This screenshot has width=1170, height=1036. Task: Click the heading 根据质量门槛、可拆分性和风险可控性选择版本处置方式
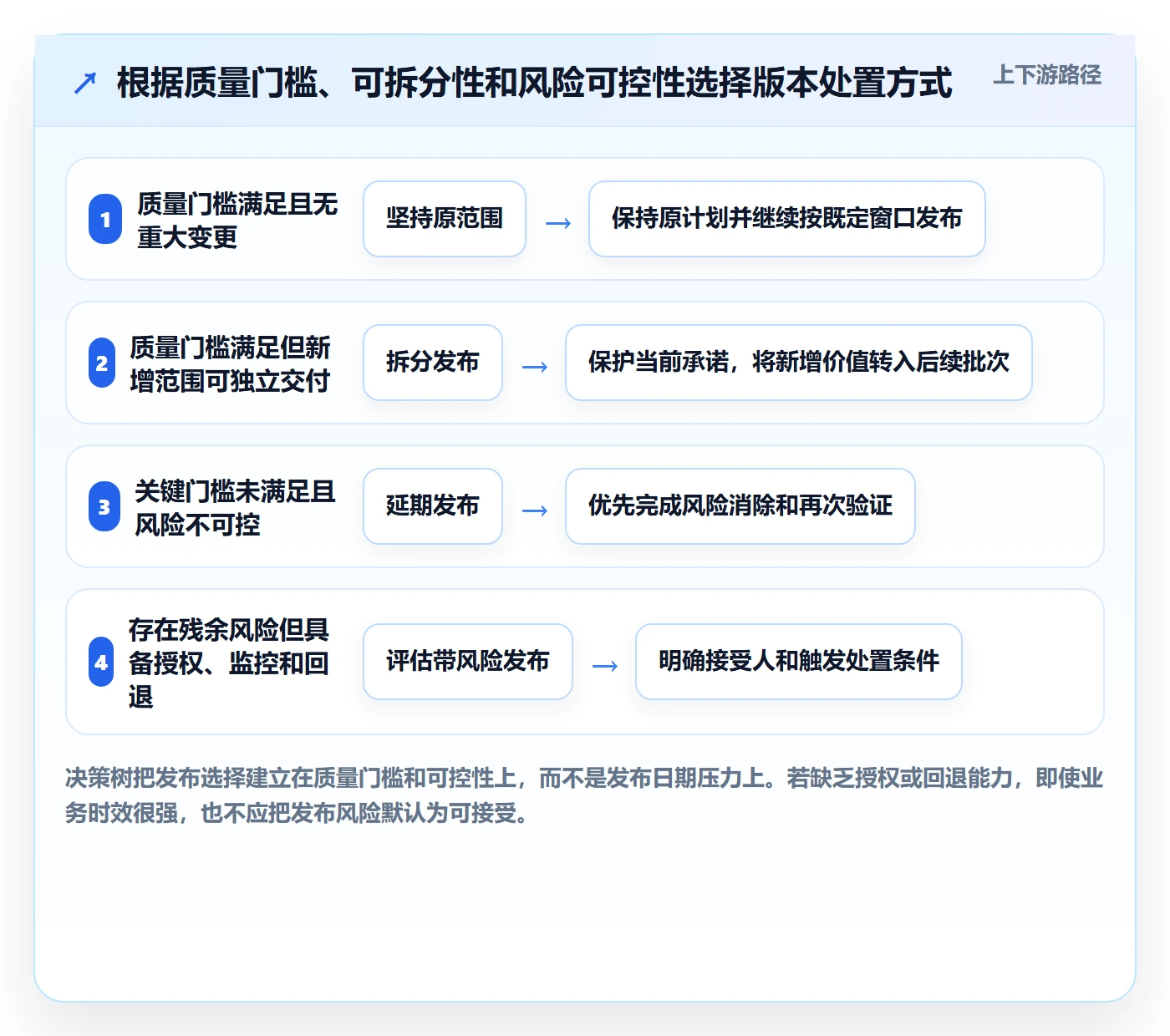coord(534,83)
